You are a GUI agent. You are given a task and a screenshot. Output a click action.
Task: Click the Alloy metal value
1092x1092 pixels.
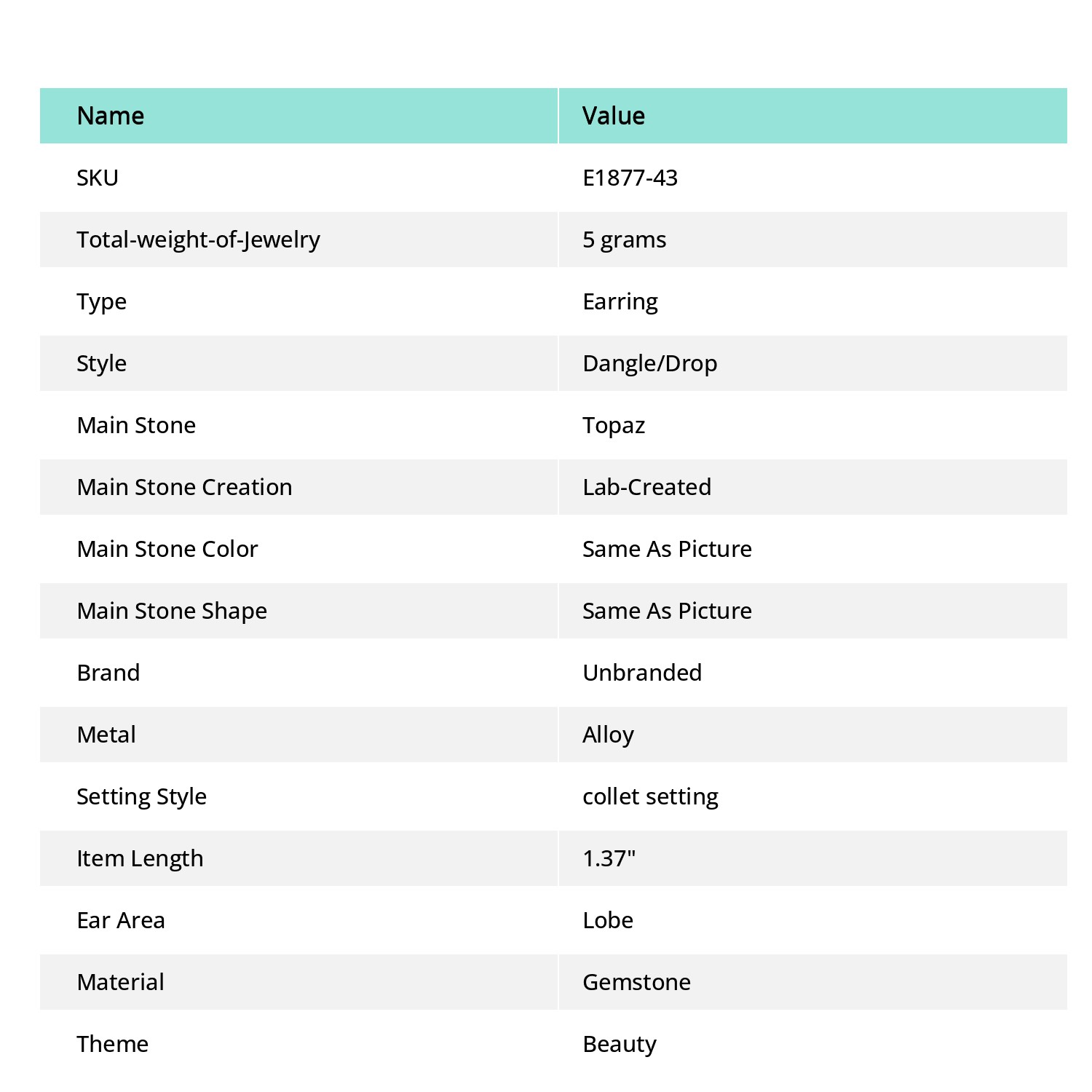click(608, 735)
